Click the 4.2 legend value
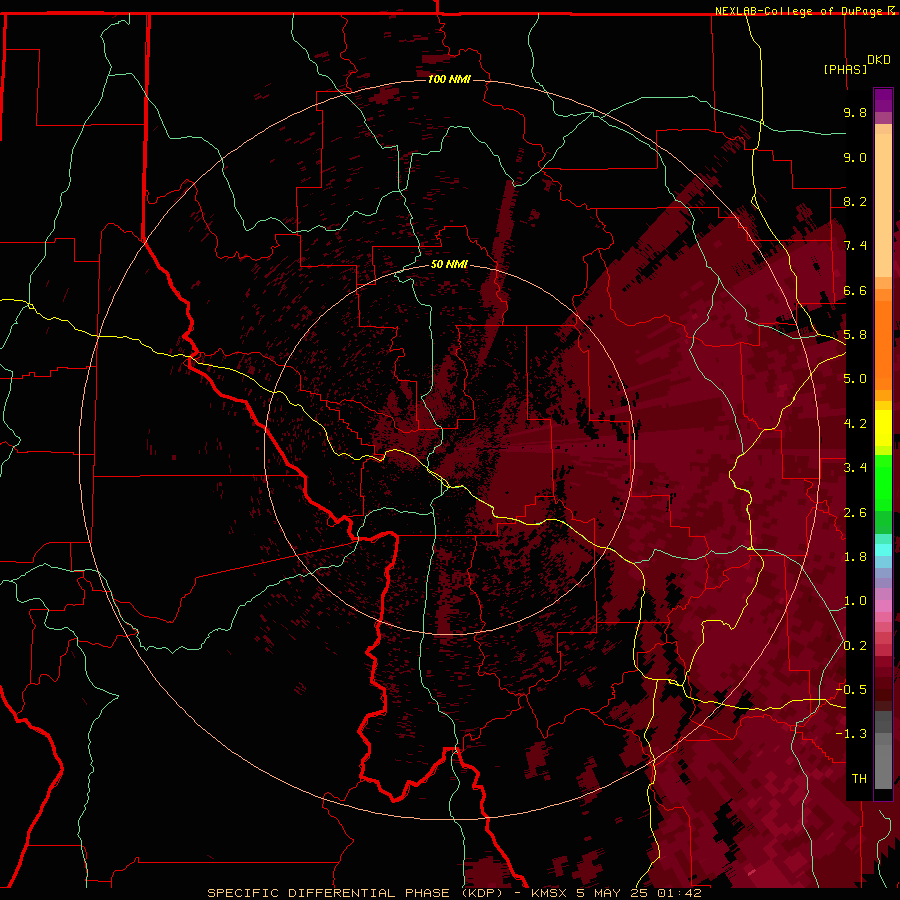This screenshot has width=900, height=900. (855, 424)
